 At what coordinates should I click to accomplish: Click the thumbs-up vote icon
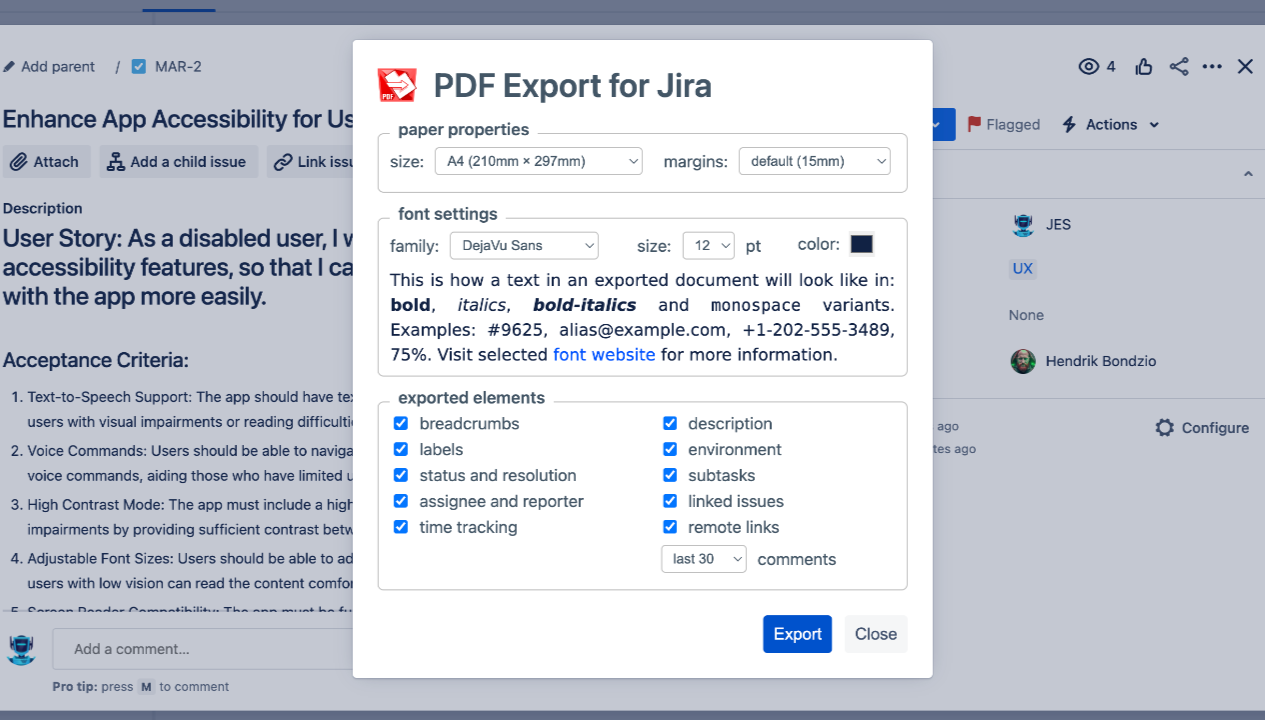tap(1144, 67)
